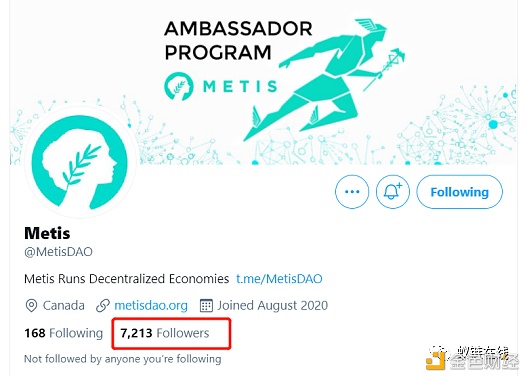Click the Metis display name
The height and width of the screenshot is (376, 525).
point(47,233)
